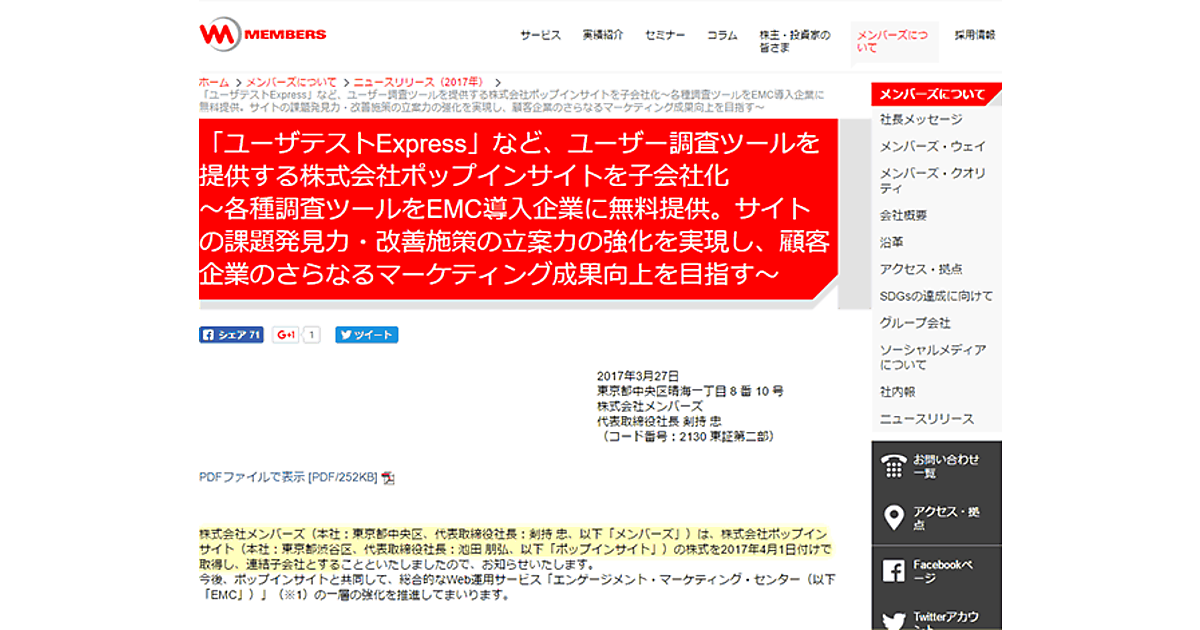Viewport: 1200px width, 630px height.
Task: Open グループ会社 in sidebar
Action: tap(915, 323)
